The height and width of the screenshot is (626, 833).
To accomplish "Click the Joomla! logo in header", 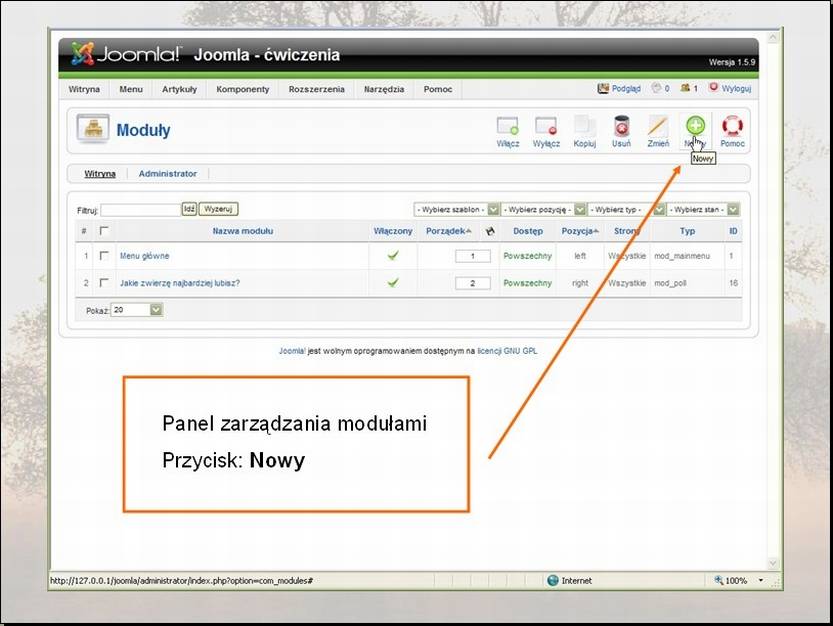I will (125, 54).
